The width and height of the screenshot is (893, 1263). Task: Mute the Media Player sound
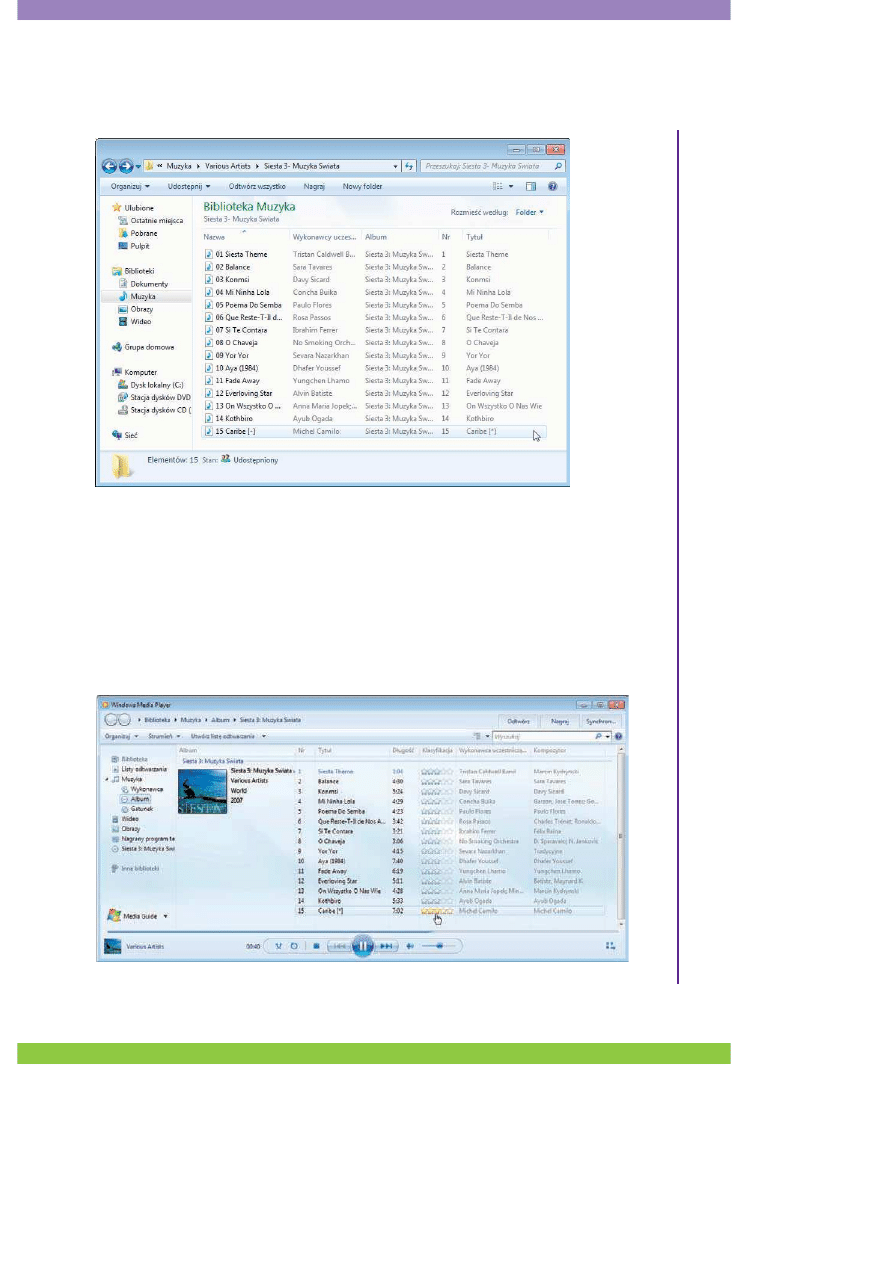[x=410, y=946]
